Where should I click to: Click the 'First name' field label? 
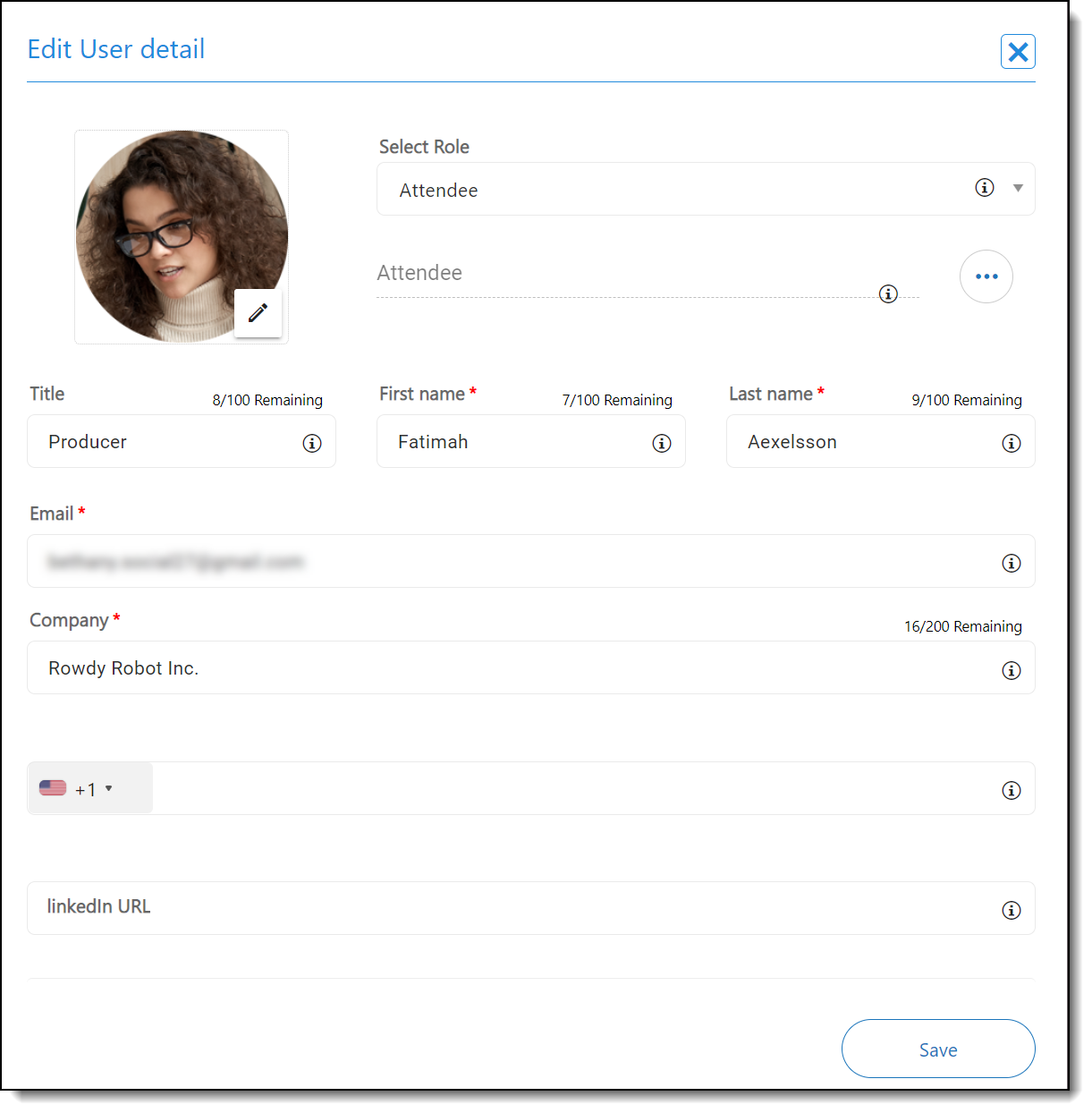click(422, 394)
